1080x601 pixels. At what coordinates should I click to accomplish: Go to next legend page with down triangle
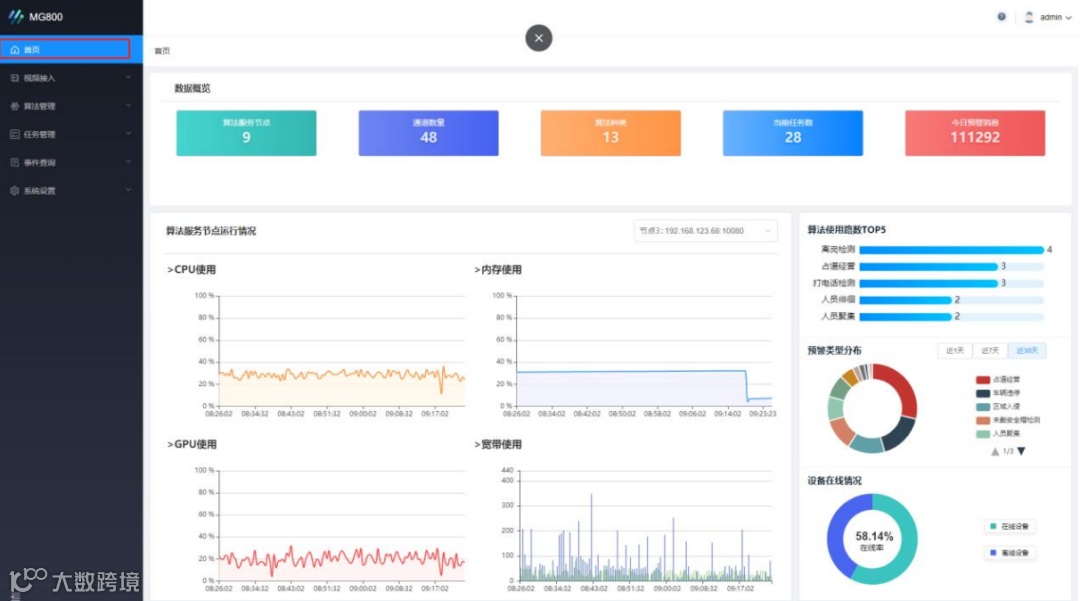tap(1021, 452)
